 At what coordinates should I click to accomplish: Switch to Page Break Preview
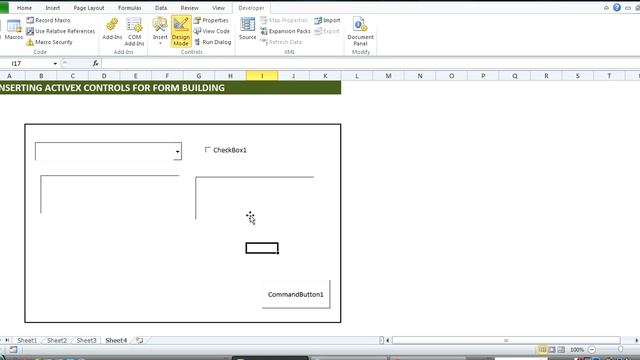click(561, 350)
